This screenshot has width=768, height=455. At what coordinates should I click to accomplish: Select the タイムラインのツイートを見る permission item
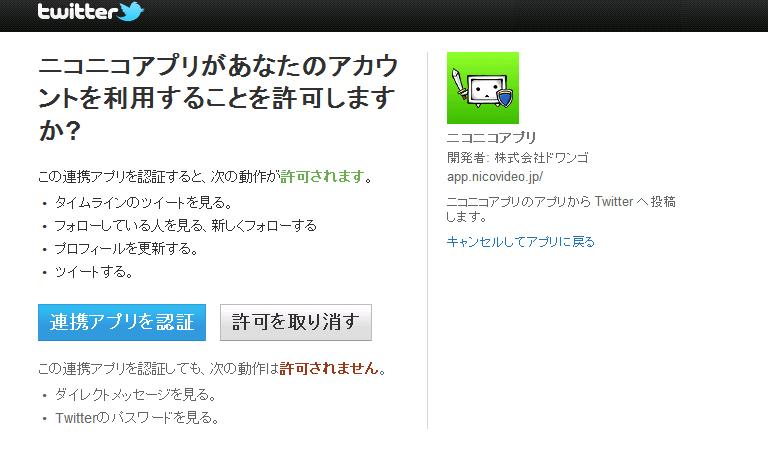tap(143, 203)
